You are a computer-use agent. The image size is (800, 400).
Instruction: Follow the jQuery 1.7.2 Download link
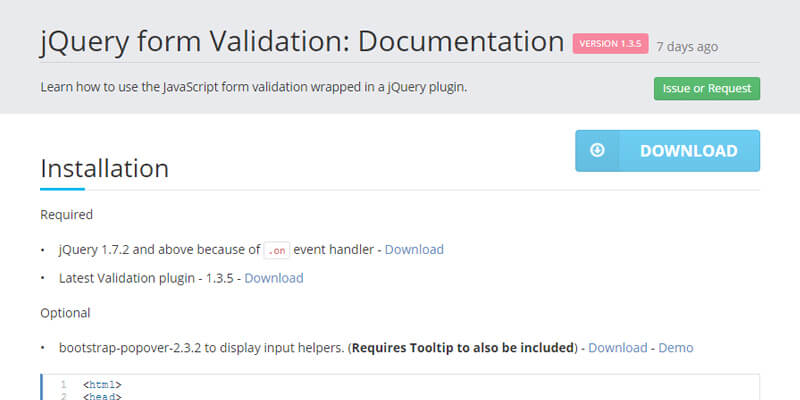tap(414, 249)
